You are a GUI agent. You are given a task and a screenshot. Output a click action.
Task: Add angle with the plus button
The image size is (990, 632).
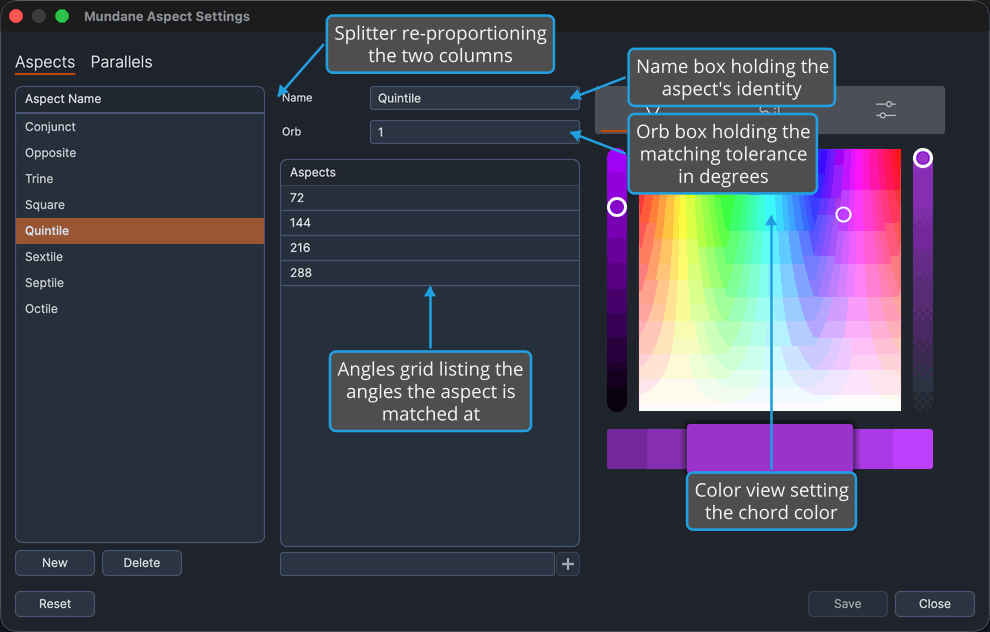pyautogui.click(x=568, y=564)
